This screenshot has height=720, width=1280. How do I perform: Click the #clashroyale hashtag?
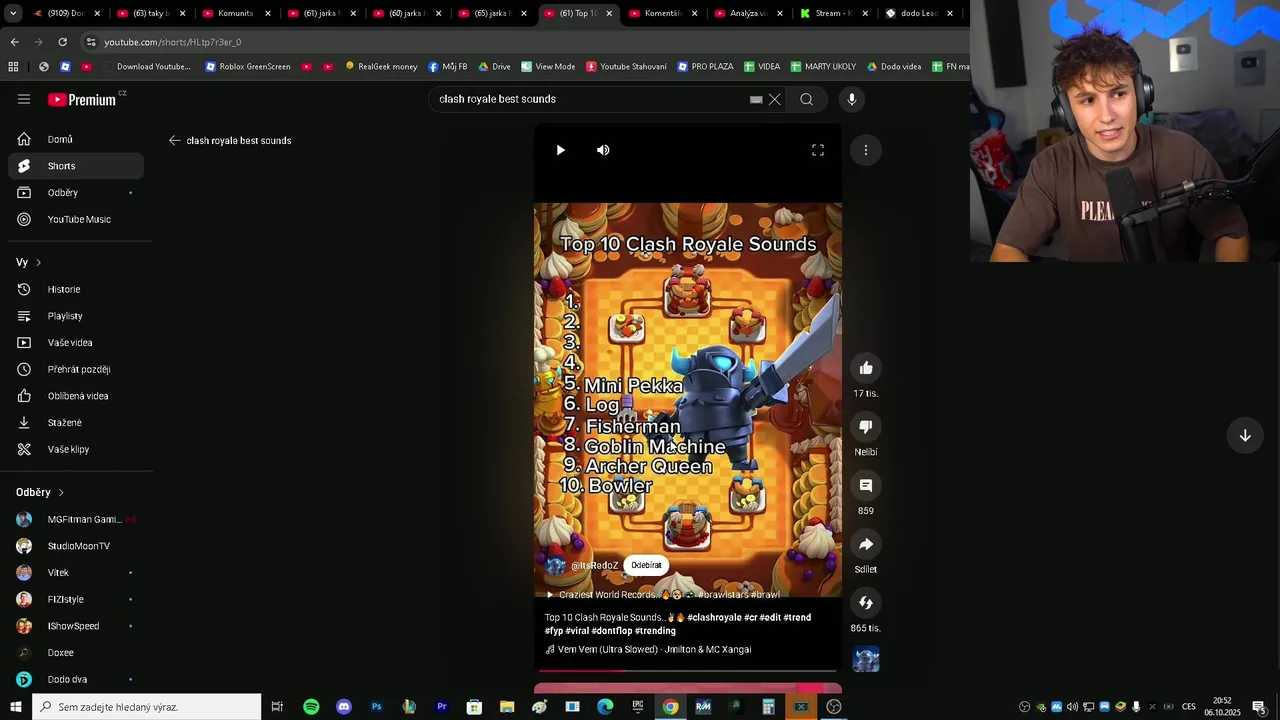click(714, 617)
